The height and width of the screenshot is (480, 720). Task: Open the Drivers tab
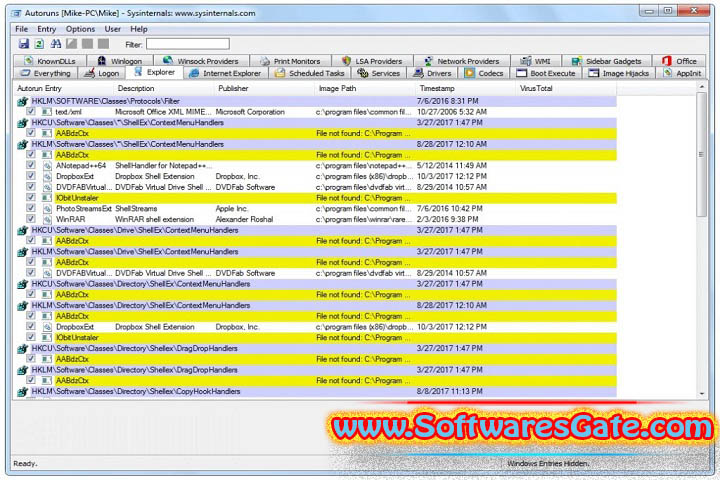(x=433, y=73)
